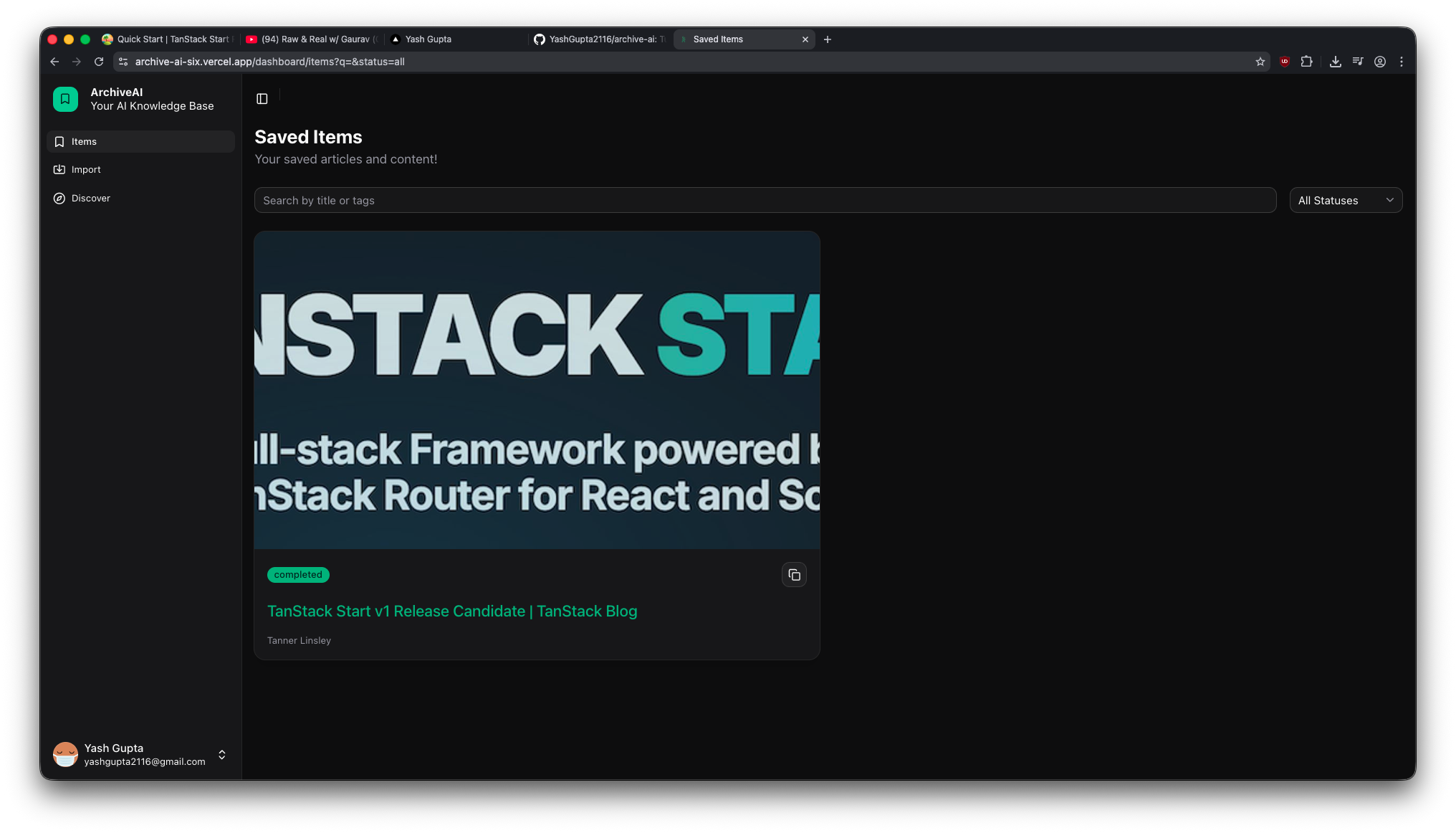Click the TanStack Start article thumbnail
The image size is (1456, 833).
coord(537,391)
